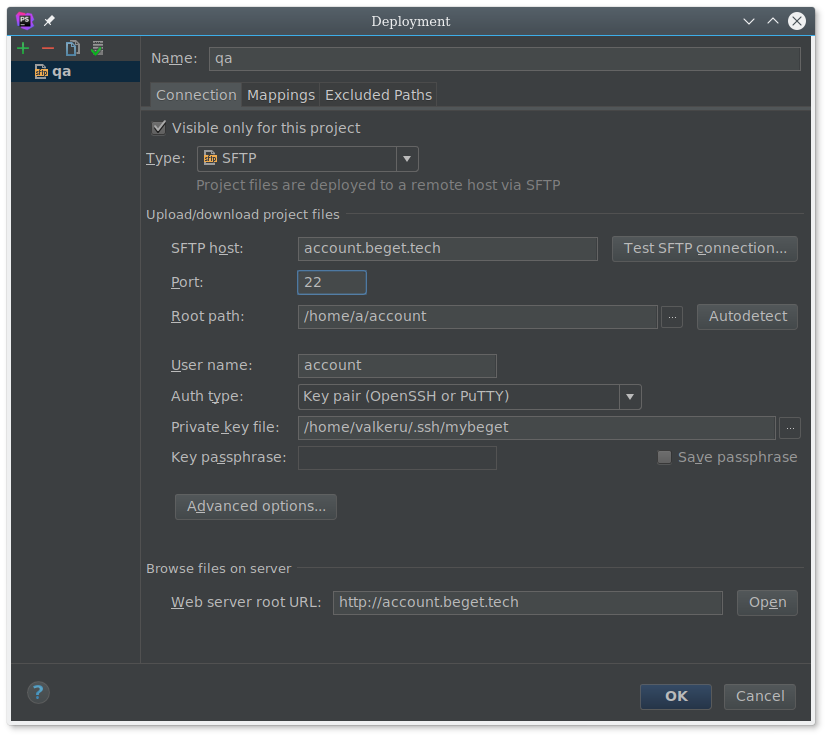Screen dimensions: 828x738
Task: Open the Excluded Paths tab
Action: (x=378, y=95)
